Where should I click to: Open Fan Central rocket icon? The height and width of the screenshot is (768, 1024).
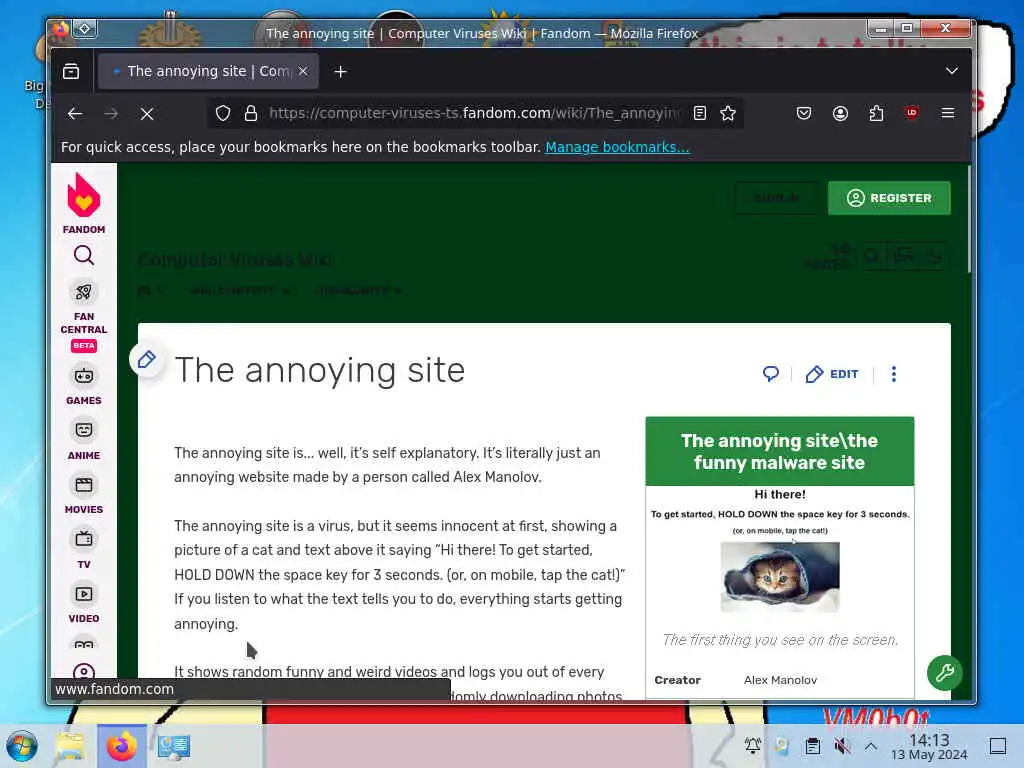click(x=84, y=292)
